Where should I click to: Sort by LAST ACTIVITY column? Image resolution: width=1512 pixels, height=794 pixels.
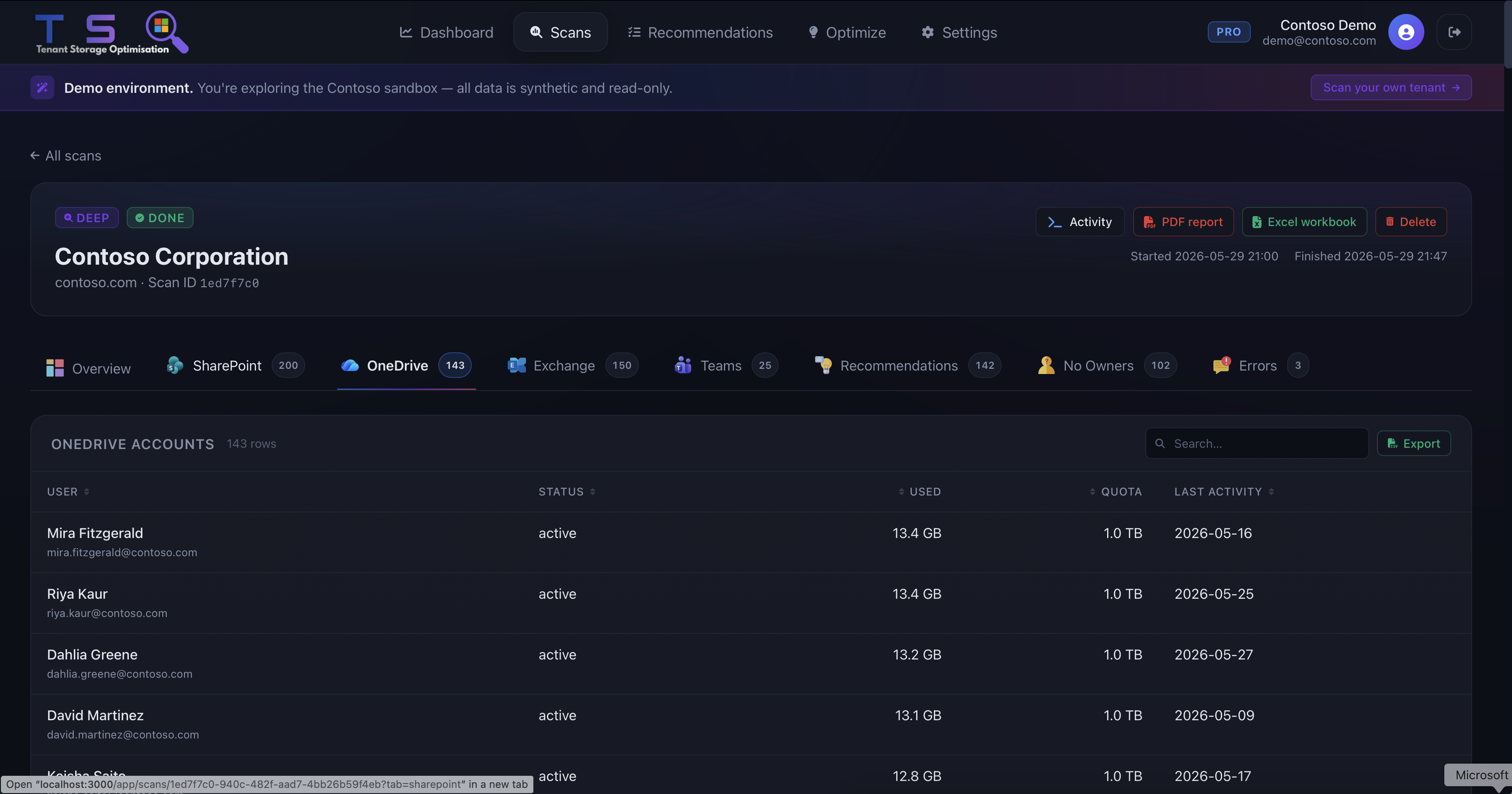1224,492
